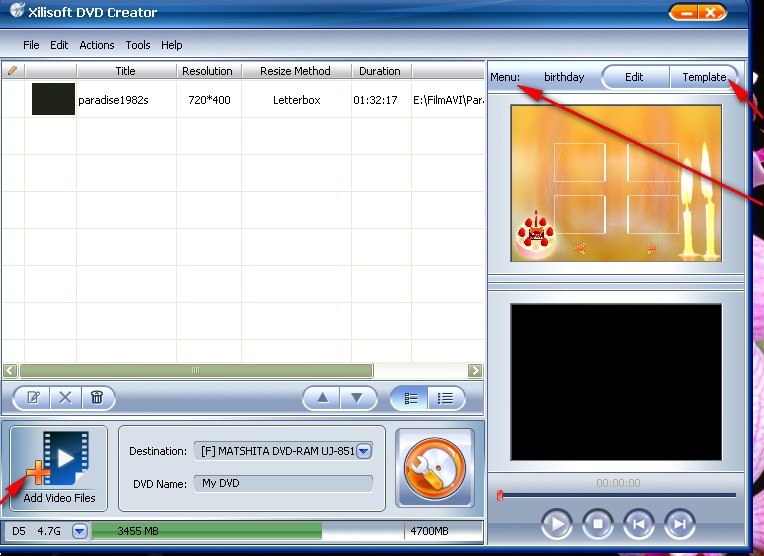Image resolution: width=764 pixels, height=556 pixels.
Task: Click the menu Edit button beside birthday
Action: click(634, 77)
